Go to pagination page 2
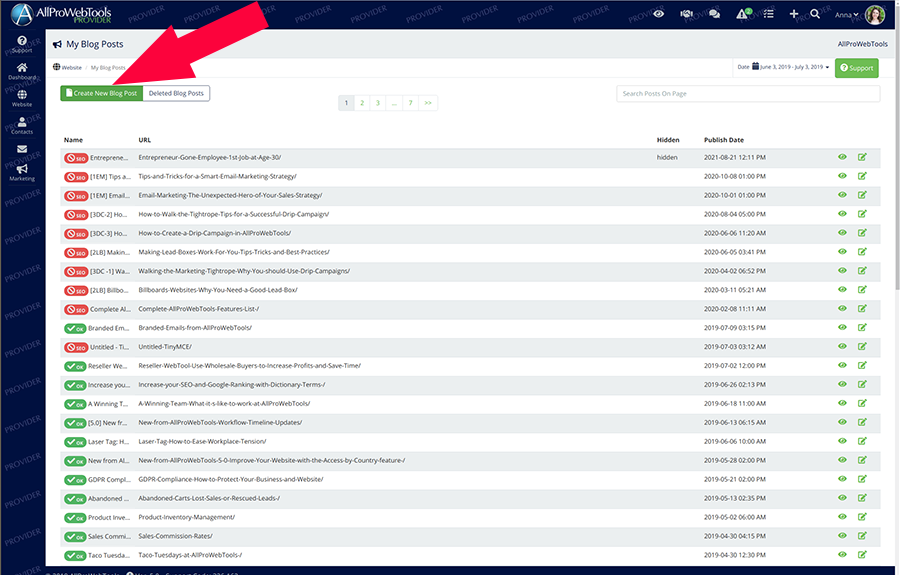Screen dimensions: 900x575 click(x=362, y=103)
